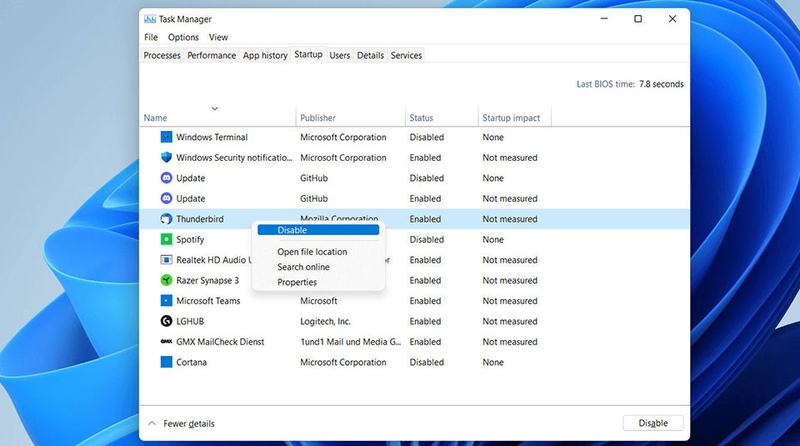Select the Razer Synapse 3 row name
This screenshot has height=446, width=800.
pyautogui.click(x=207, y=280)
